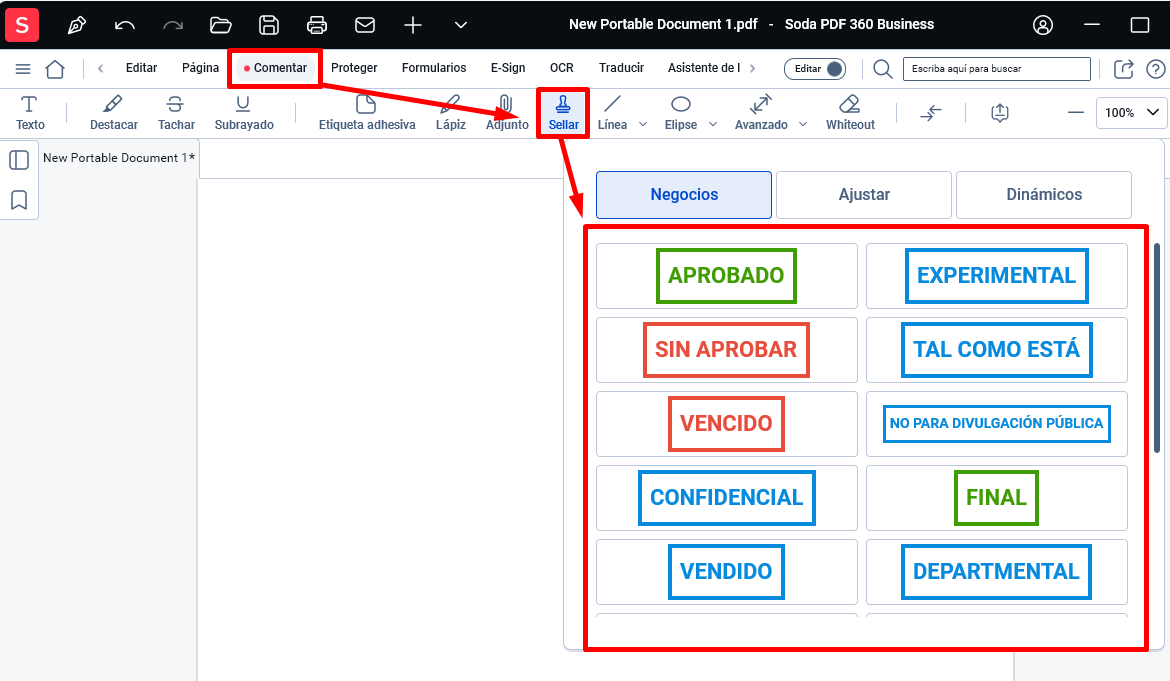Click the export comments icon
1170x681 pixels.
pyautogui.click(x=1000, y=113)
